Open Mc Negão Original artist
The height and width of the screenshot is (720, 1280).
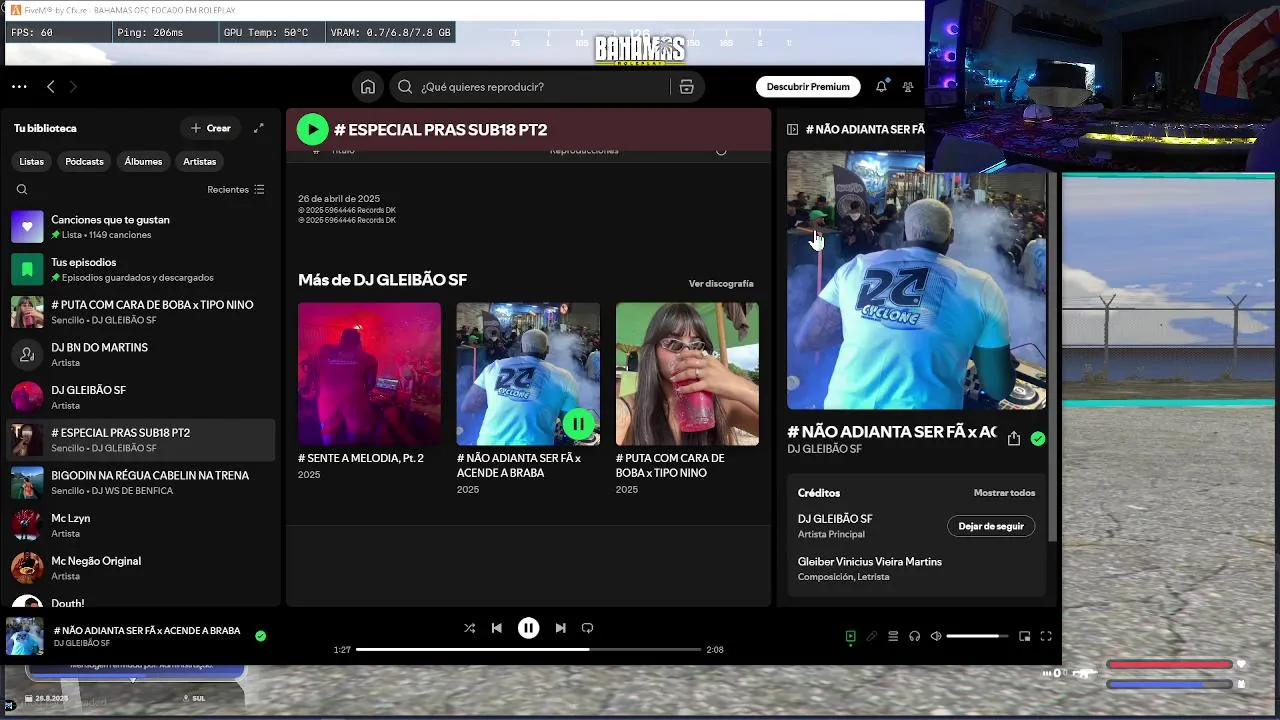coord(141,568)
